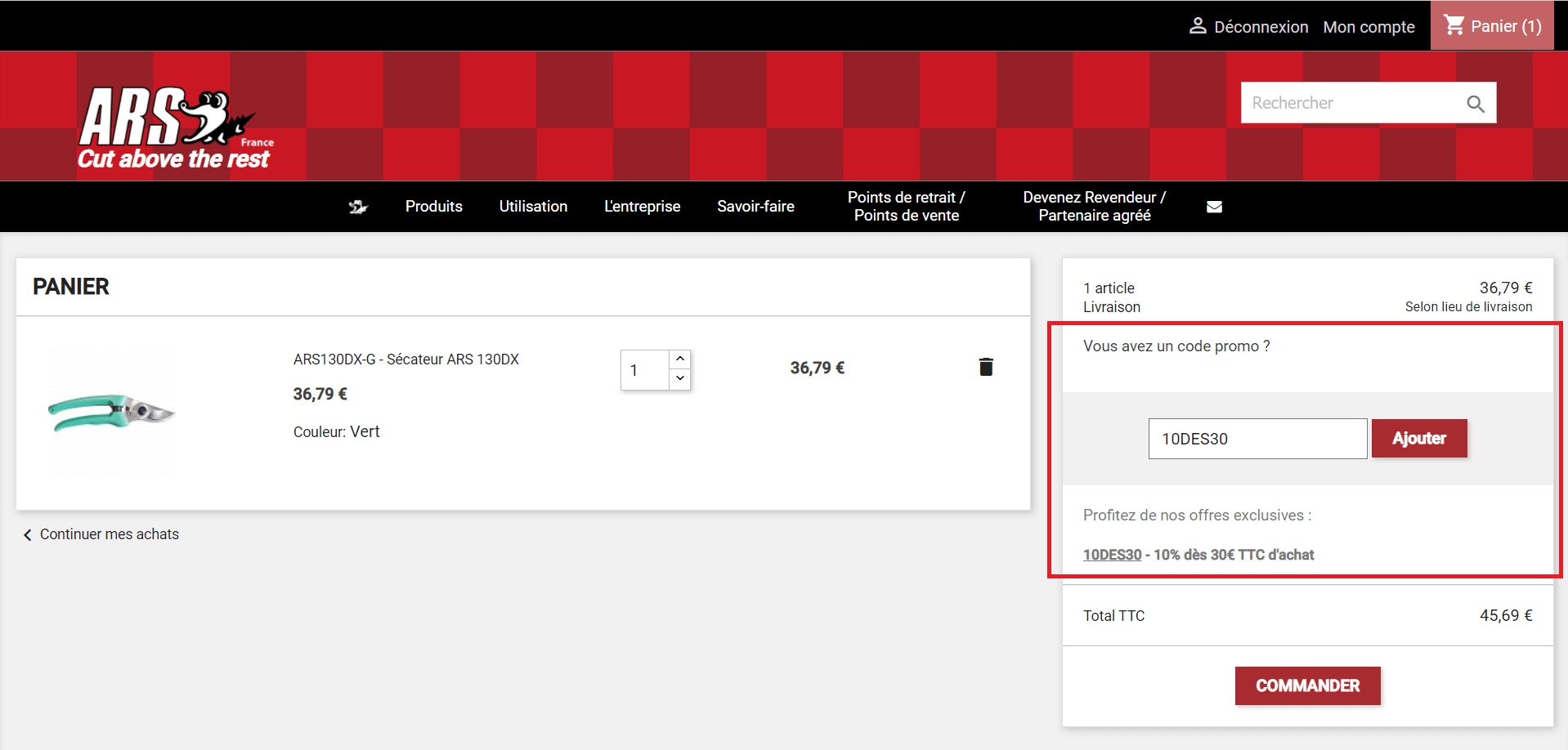
Task: Click the quantity number field
Action: point(645,370)
